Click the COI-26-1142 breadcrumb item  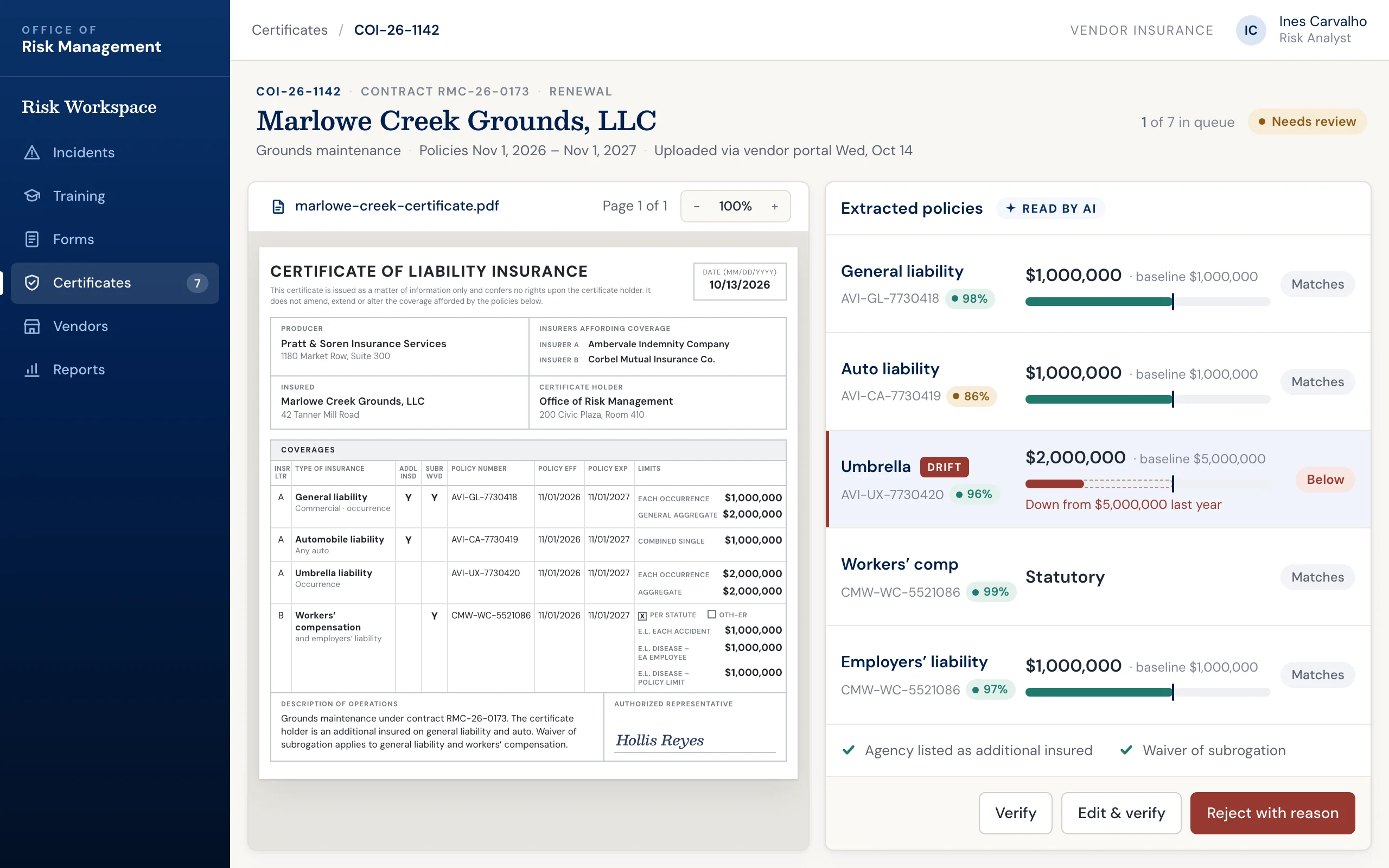click(x=397, y=30)
